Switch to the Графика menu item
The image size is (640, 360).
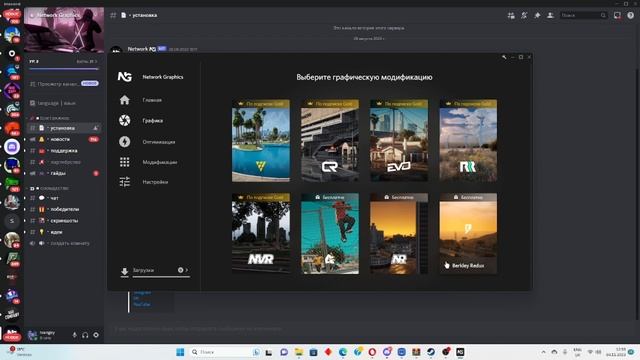tap(153, 121)
